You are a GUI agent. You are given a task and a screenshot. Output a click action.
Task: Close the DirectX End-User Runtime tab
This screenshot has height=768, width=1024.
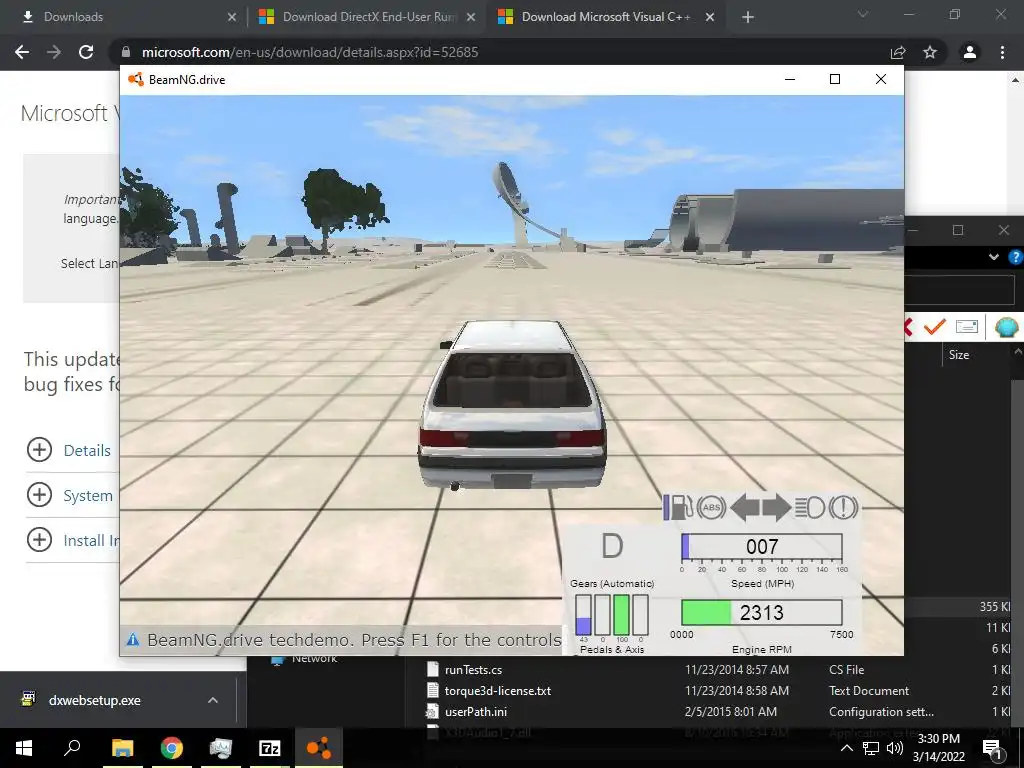471,18
